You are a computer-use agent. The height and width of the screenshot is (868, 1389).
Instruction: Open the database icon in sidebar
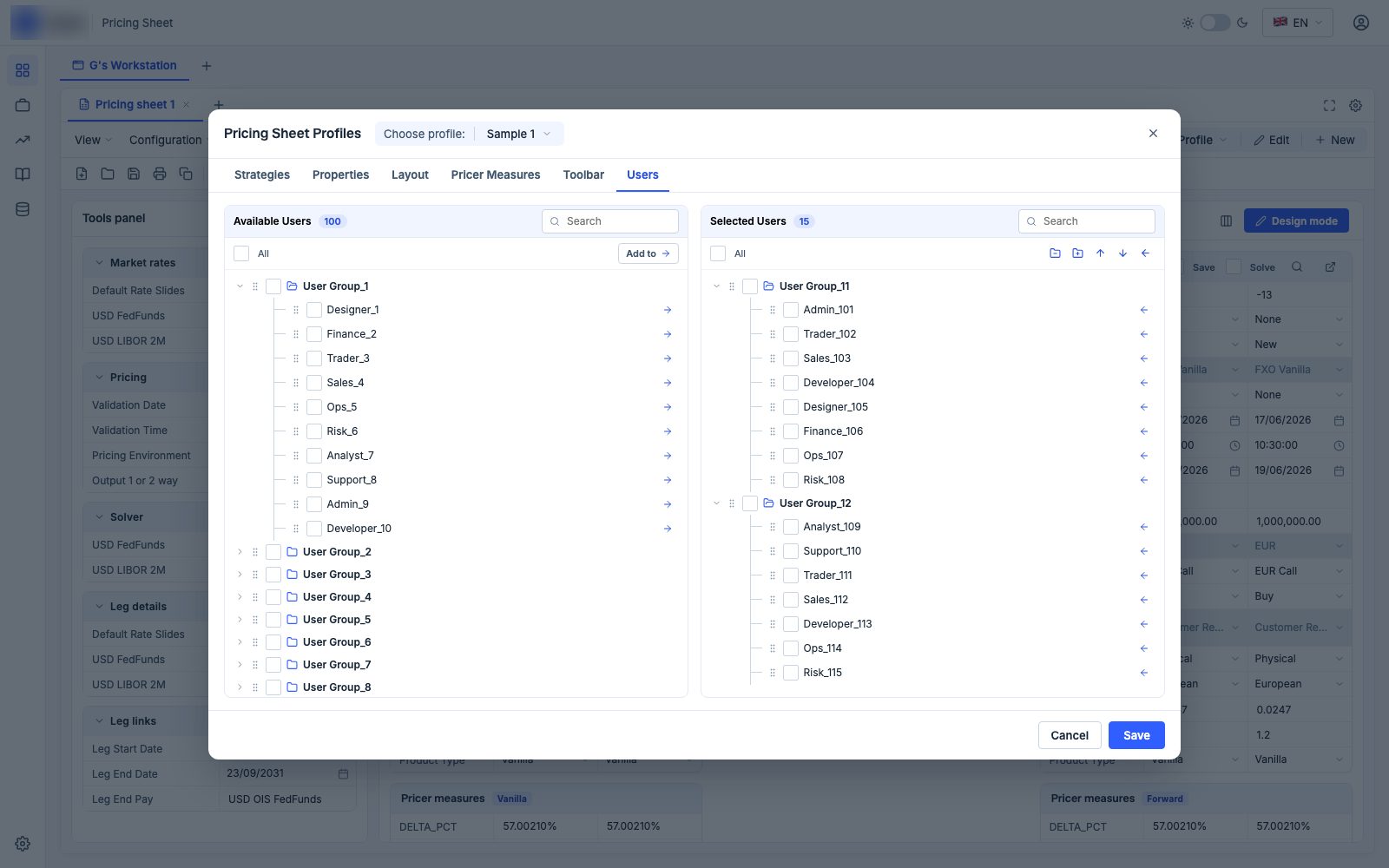pos(23,209)
